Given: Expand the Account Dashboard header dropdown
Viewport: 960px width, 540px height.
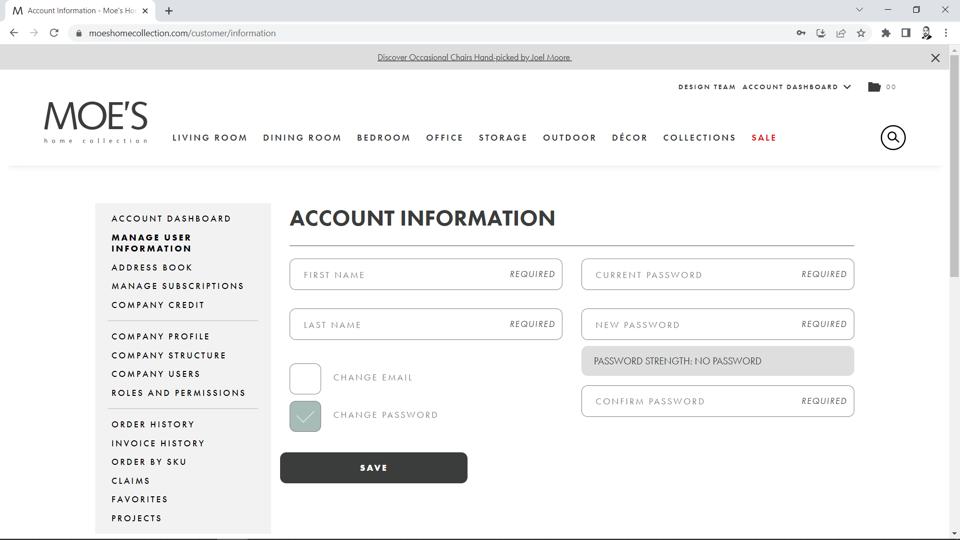Looking at the screenshot, I should 797,87.
